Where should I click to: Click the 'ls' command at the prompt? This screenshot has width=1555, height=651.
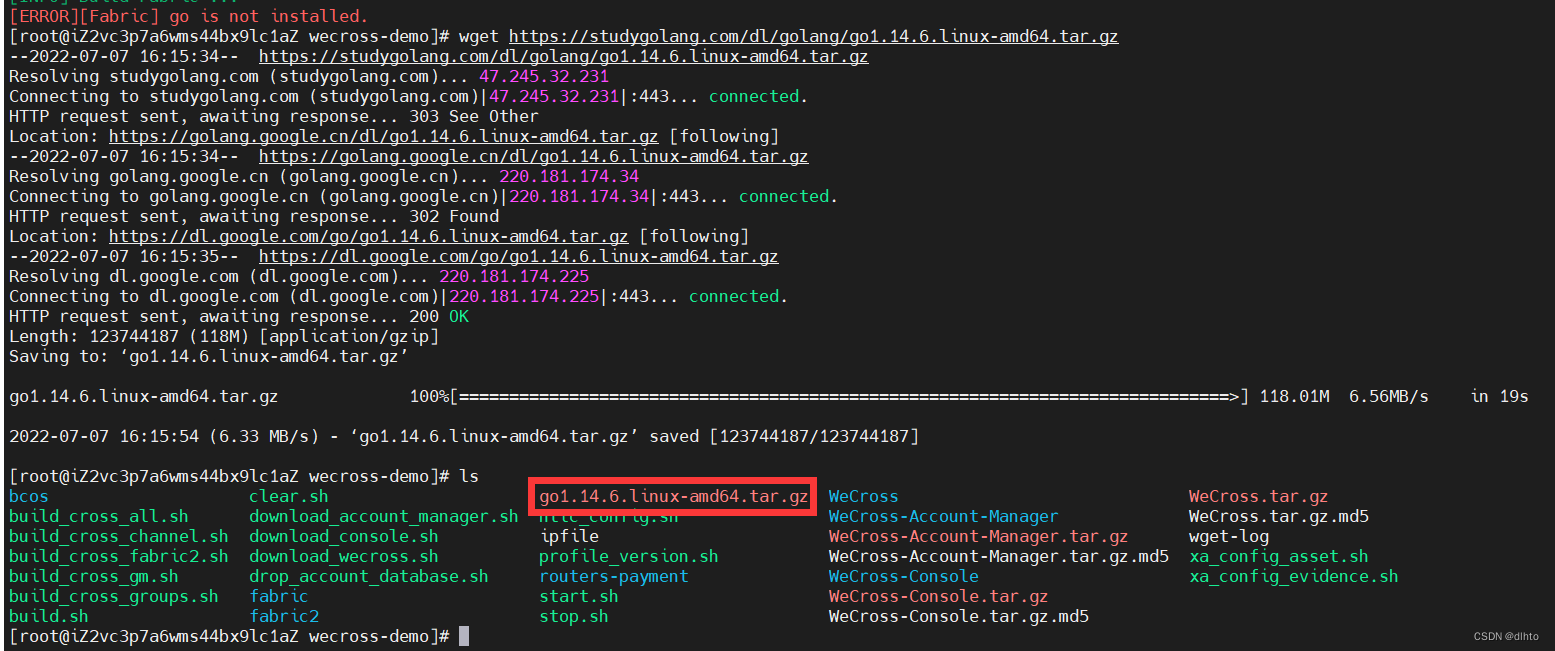click(x=469, y=477)
